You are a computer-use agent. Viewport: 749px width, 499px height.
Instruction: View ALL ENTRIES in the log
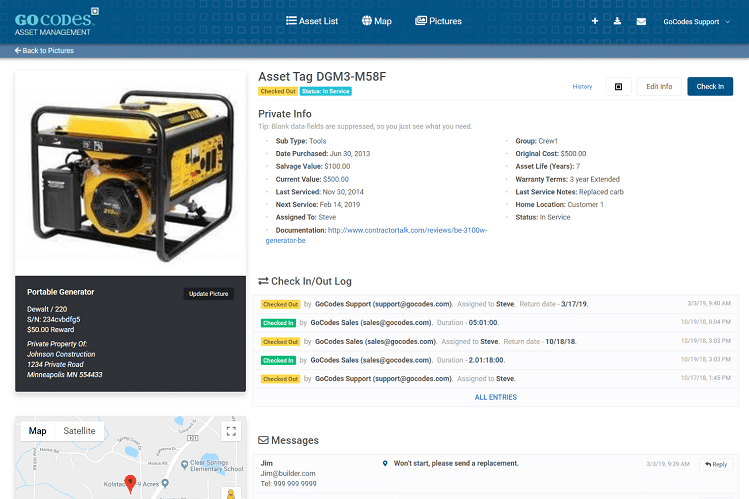[495, 397]
